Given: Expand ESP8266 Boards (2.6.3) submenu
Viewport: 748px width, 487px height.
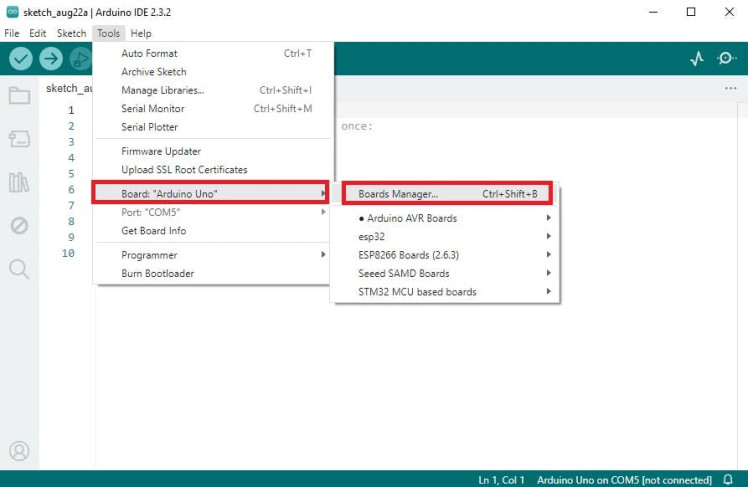Looking at the screenshot, I should pos(445,255).
